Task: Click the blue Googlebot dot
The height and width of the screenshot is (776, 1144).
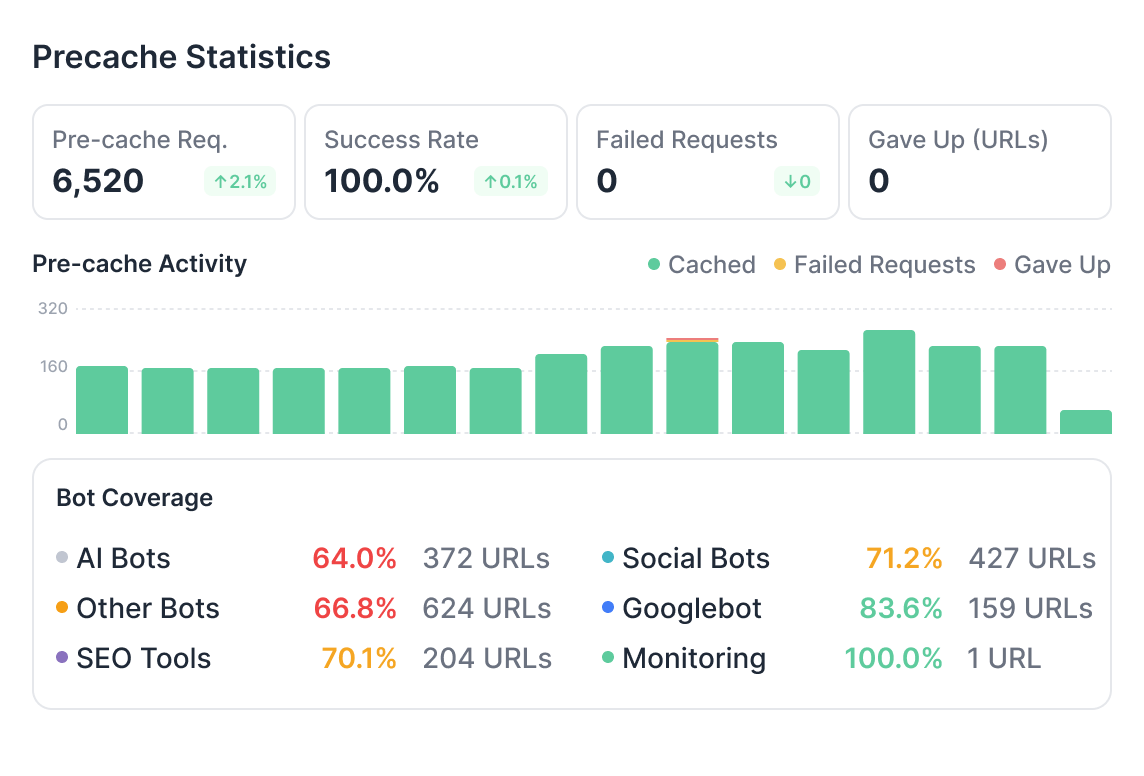Action: (608, 607)
